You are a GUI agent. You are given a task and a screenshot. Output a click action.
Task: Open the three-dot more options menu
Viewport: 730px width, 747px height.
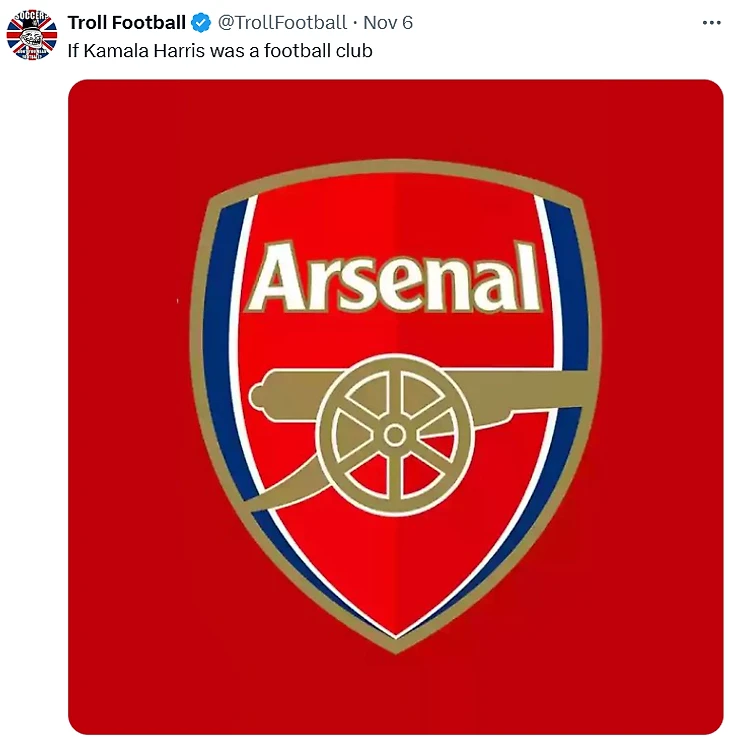point(711,22)
